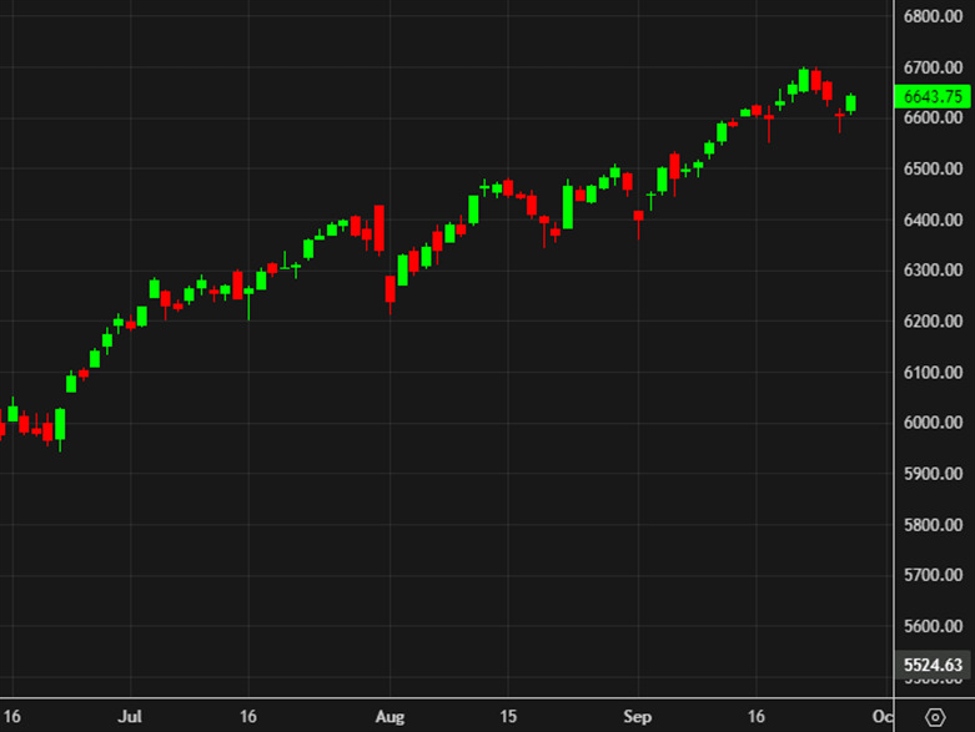This screenshot has height=732, width=975.
Task: Click the green 6643.75 current price label
Action: point(931,96)
